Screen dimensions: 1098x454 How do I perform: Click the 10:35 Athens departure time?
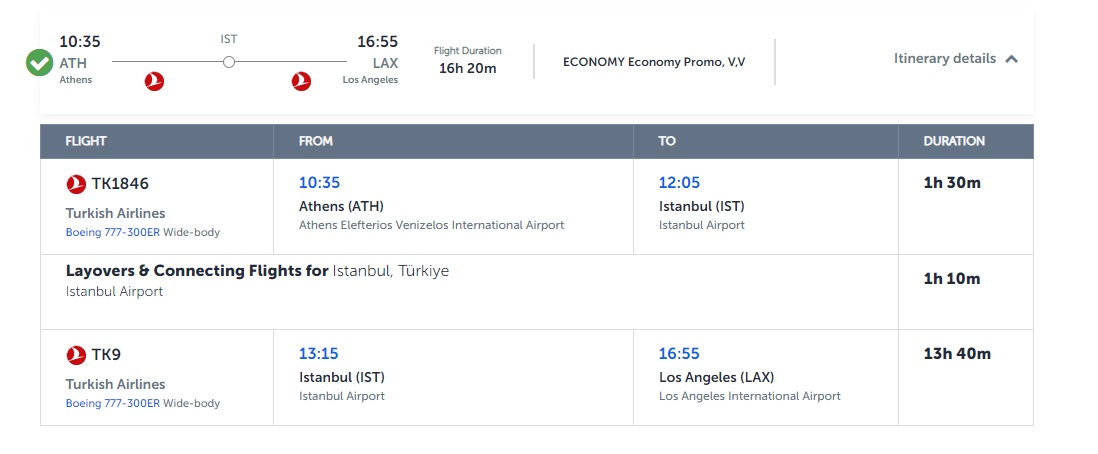tap(319, 183)
